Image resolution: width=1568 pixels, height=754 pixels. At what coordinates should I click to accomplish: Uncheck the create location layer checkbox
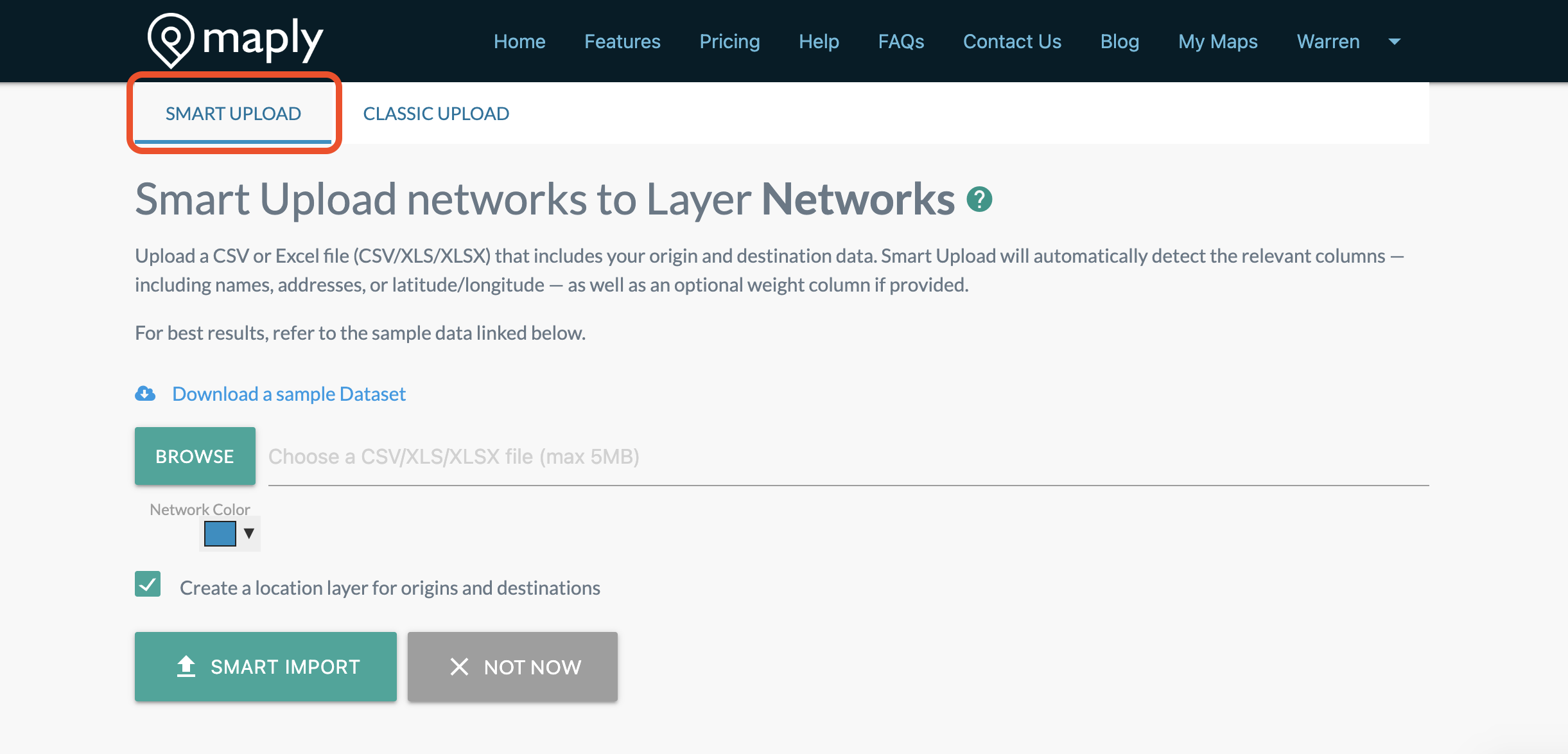pos(148,584)
